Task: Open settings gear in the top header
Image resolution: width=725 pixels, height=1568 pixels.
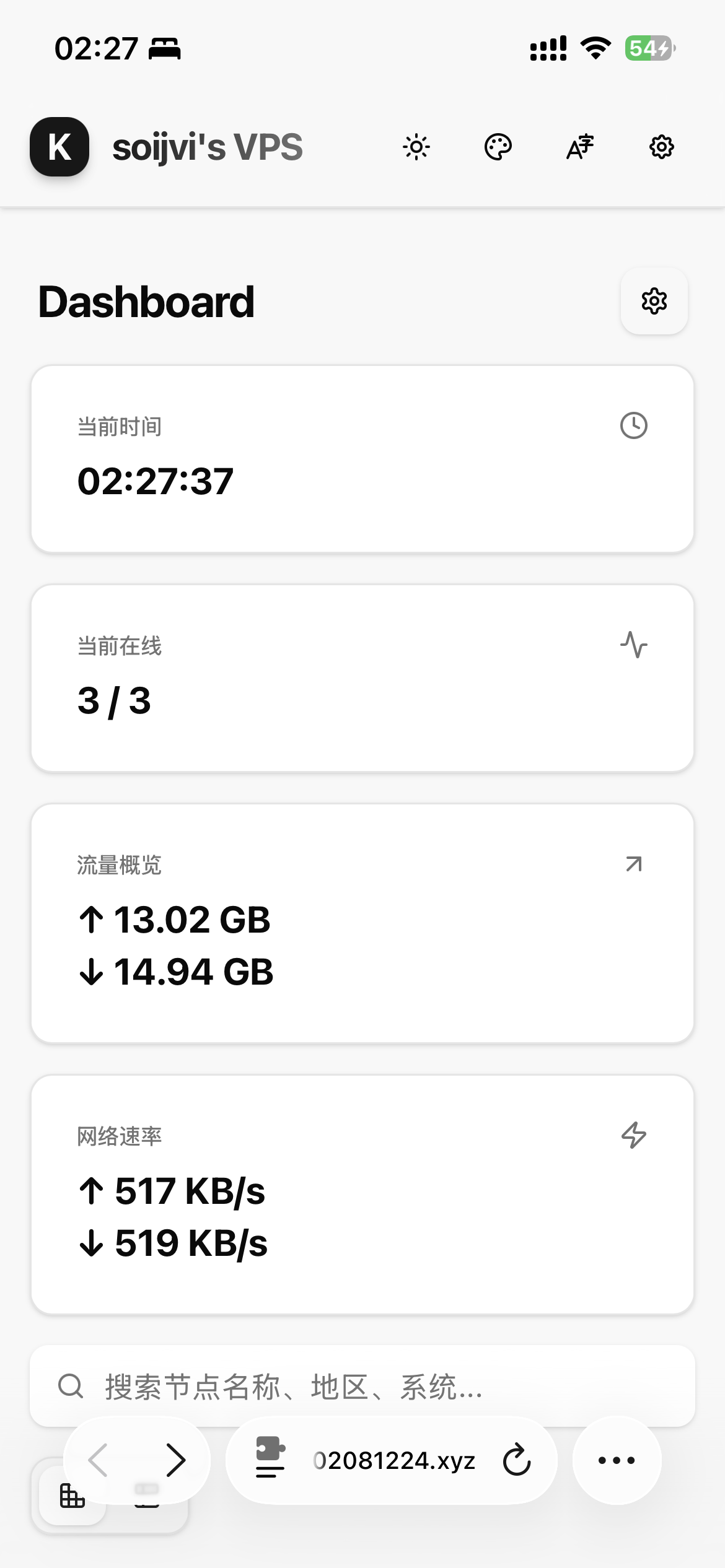Action: tap(661, 147)
